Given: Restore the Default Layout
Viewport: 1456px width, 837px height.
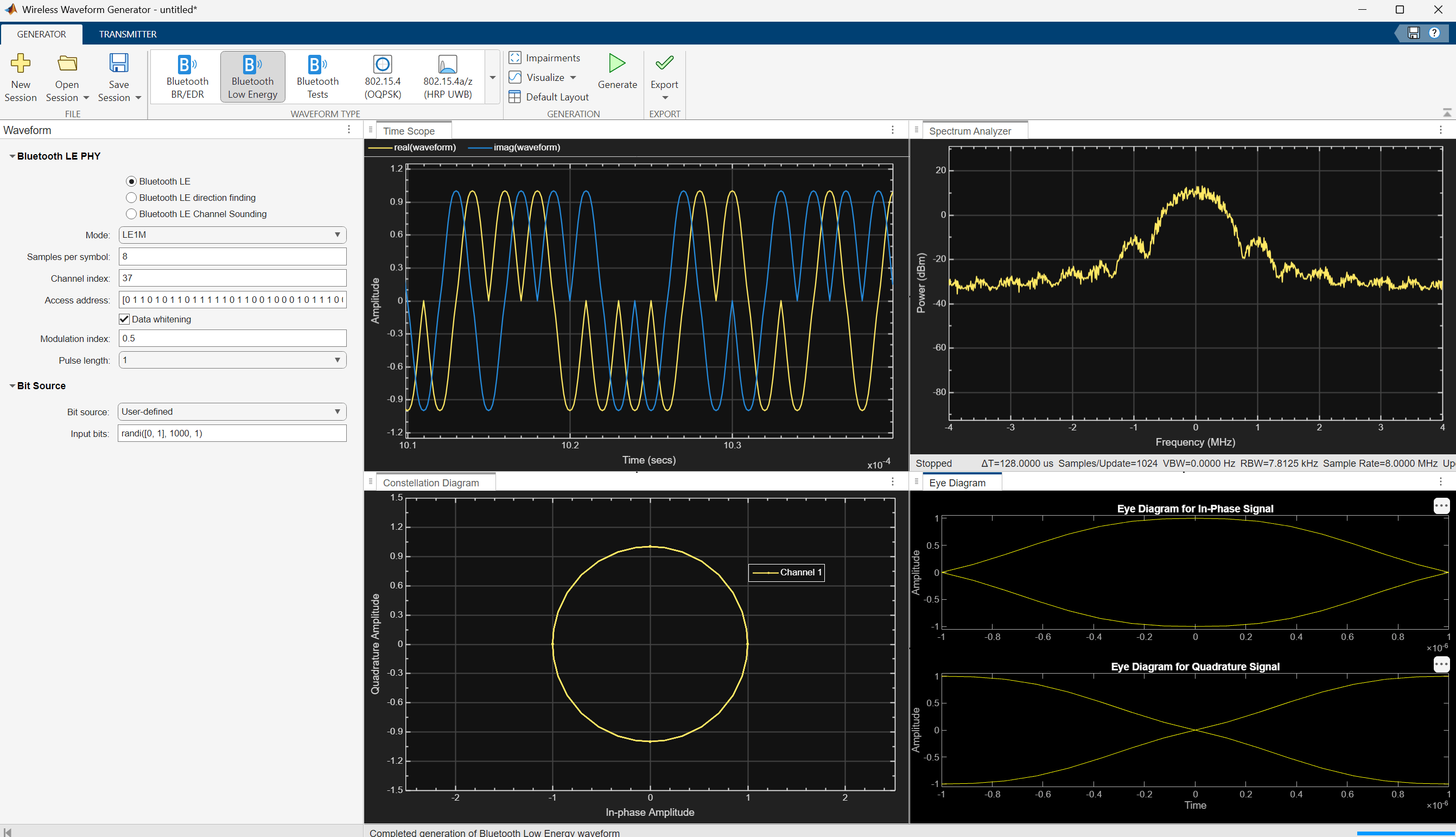Looking at the screenshot, I should click(x=549, y=97).
